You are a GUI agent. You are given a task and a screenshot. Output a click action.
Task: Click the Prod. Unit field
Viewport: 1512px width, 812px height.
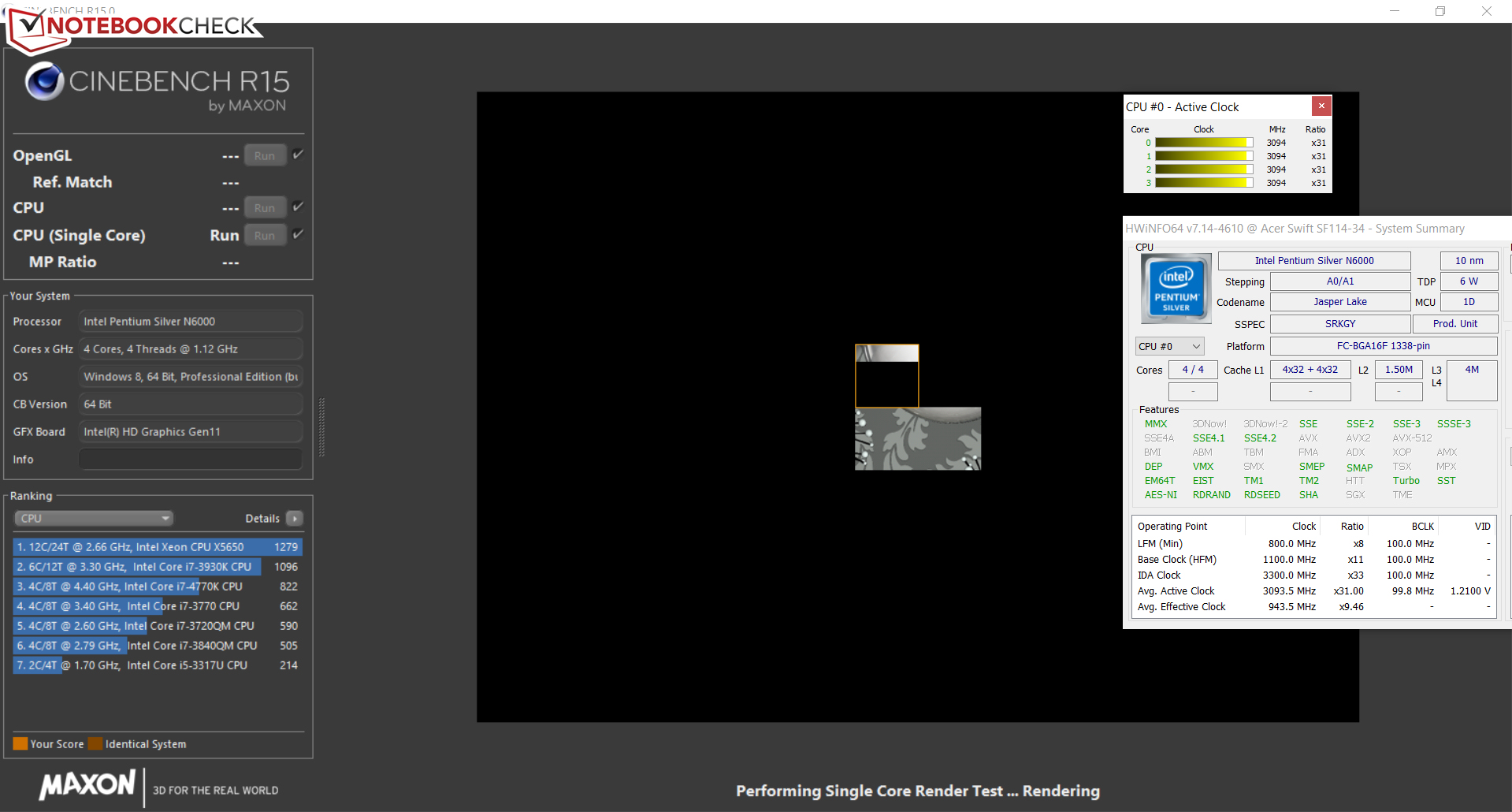click(1455, 324)
